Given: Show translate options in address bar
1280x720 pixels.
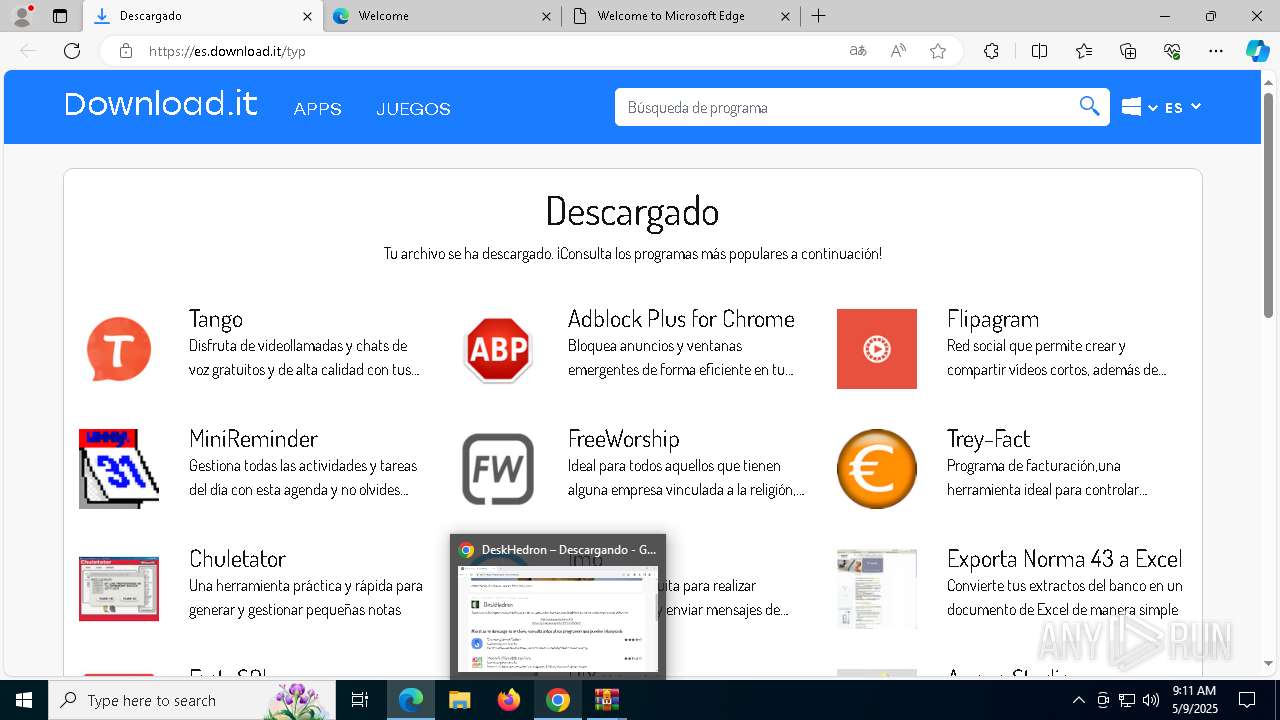Looking at the screenshot, I should (x=858, y=51).
